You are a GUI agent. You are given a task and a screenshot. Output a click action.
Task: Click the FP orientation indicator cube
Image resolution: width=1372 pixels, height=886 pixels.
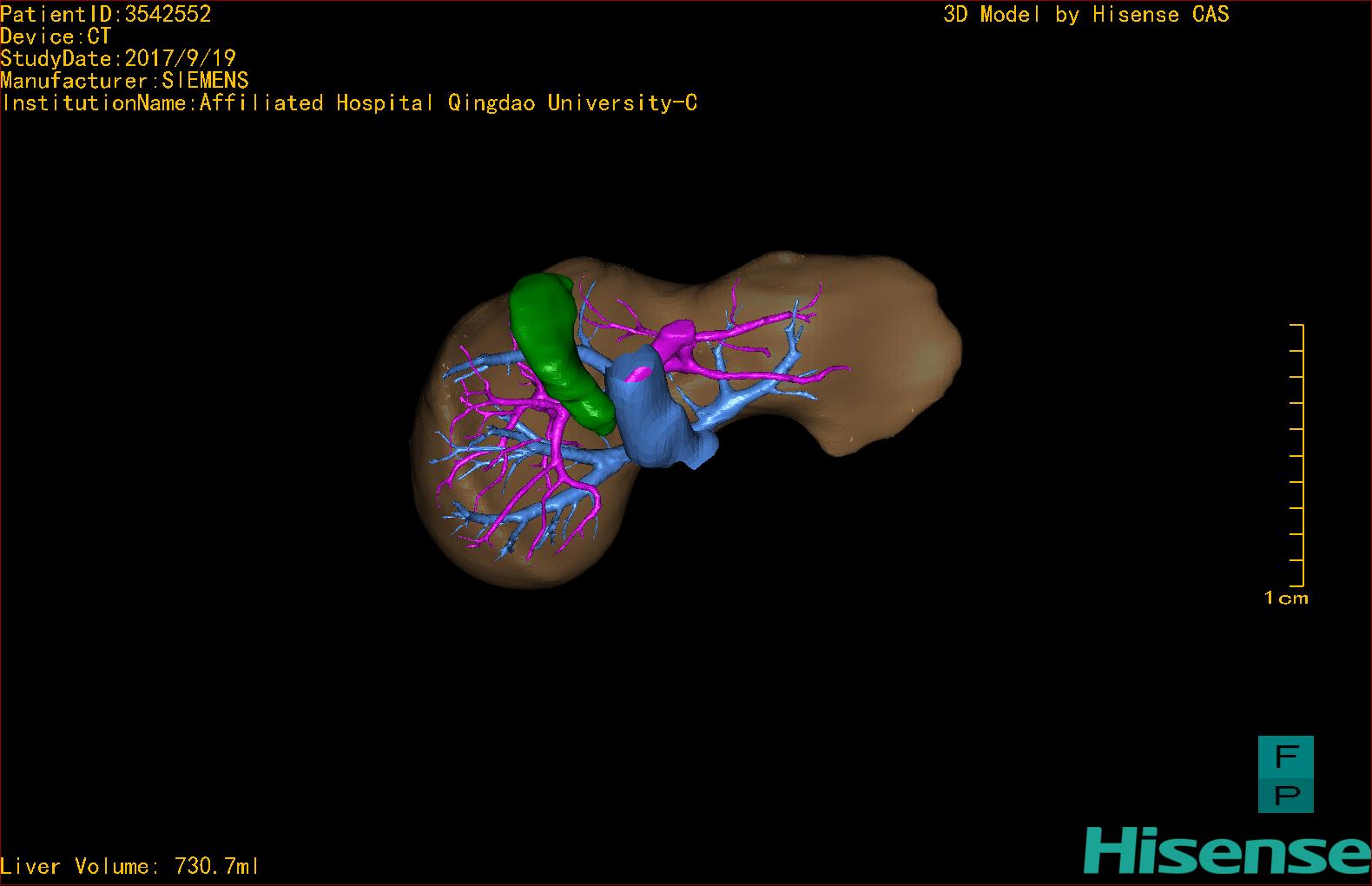pyautogui.click(x=1285, y=774)
